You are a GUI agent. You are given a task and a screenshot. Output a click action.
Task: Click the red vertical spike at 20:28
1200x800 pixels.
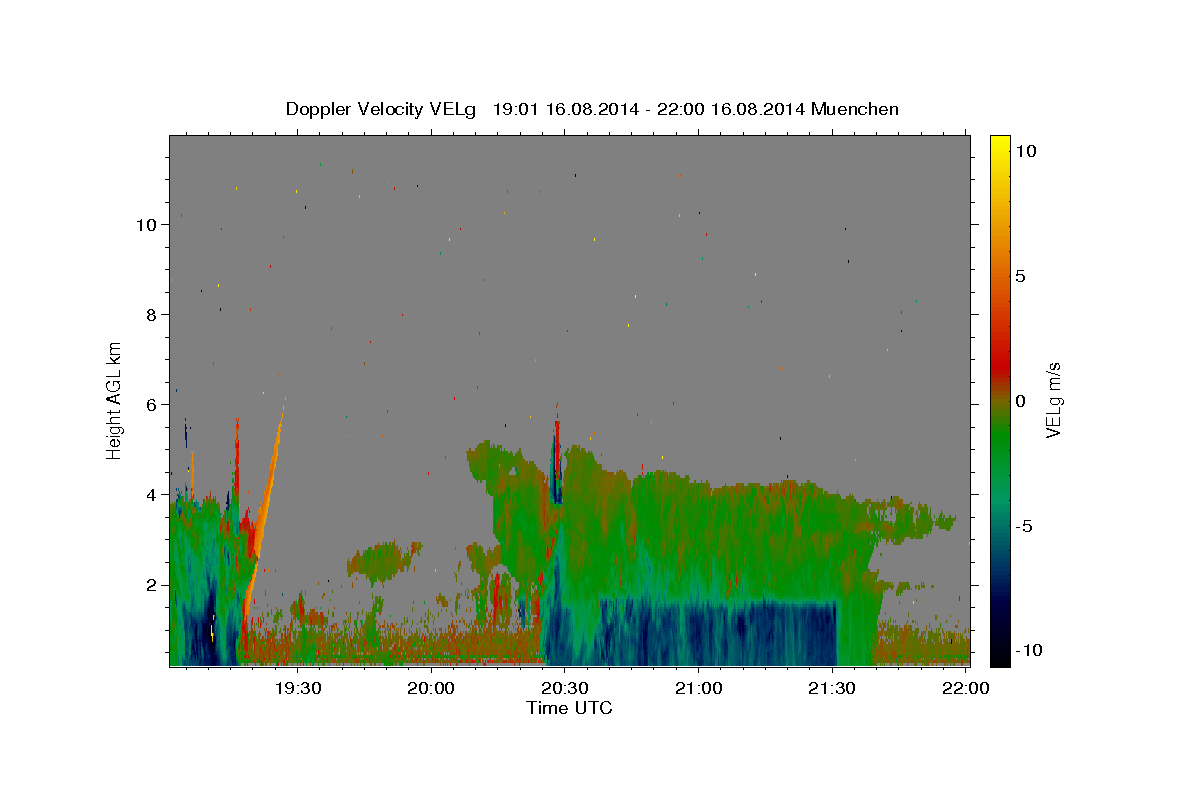coord(557,450)
